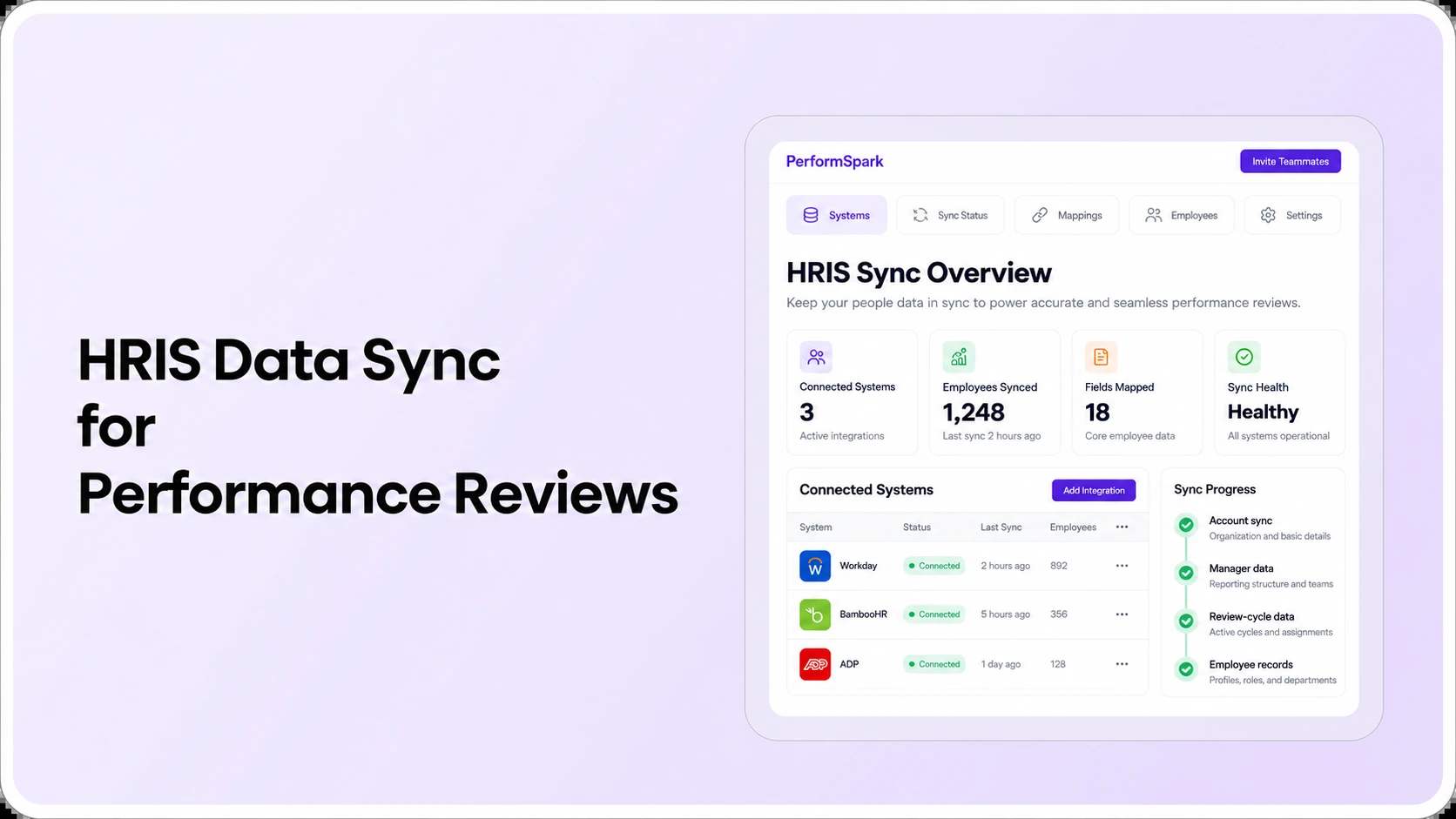Open more options for the BambooHR row
The width and height of the screenshot is (1456, 819).
tap(1122, 614)
